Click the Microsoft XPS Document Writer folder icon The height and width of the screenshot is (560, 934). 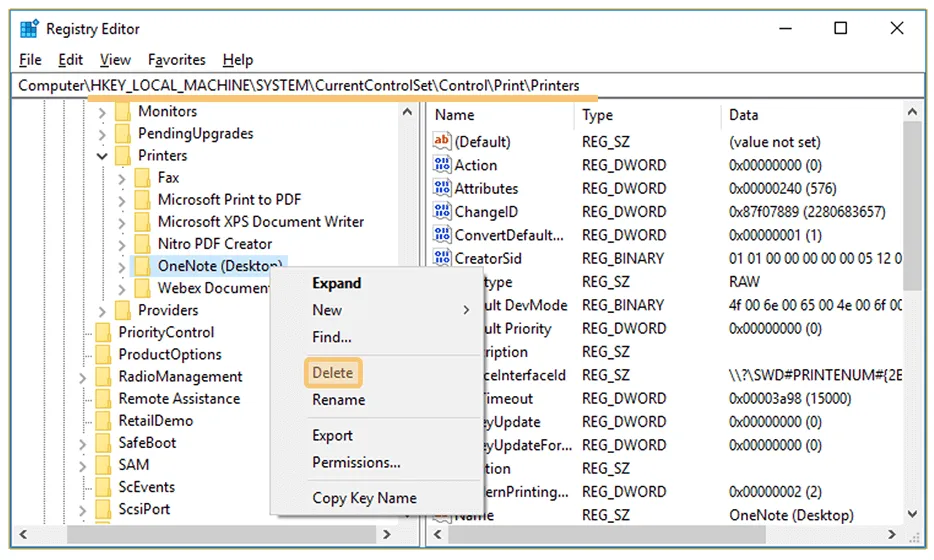pyautogui.click(x=142, y=222)
